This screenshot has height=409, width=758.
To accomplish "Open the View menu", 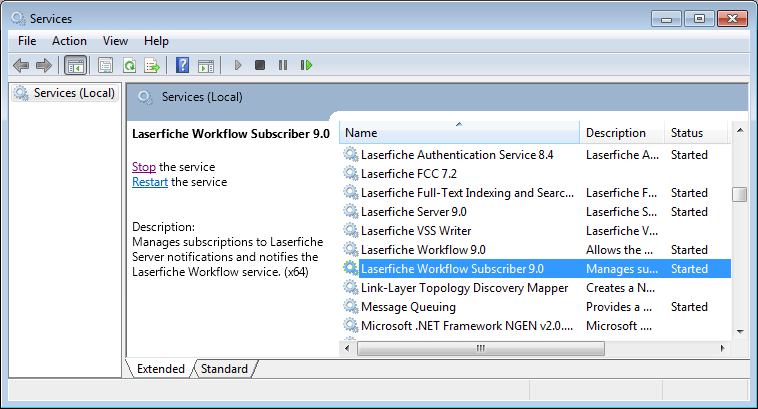I will 115,41.
